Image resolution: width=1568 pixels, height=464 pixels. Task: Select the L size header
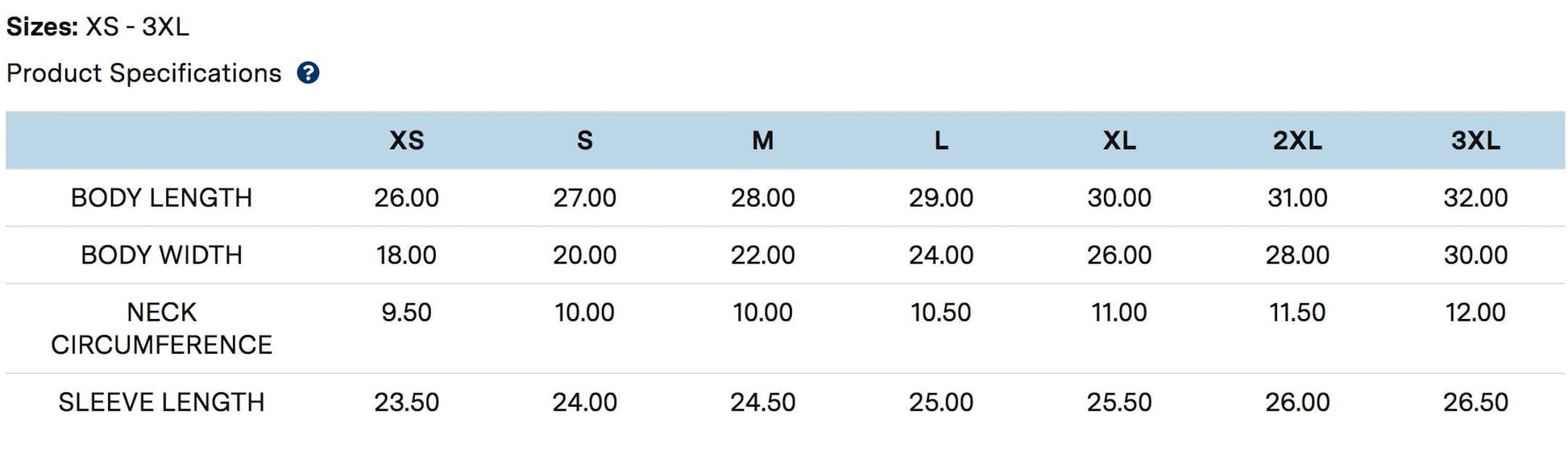941,141
